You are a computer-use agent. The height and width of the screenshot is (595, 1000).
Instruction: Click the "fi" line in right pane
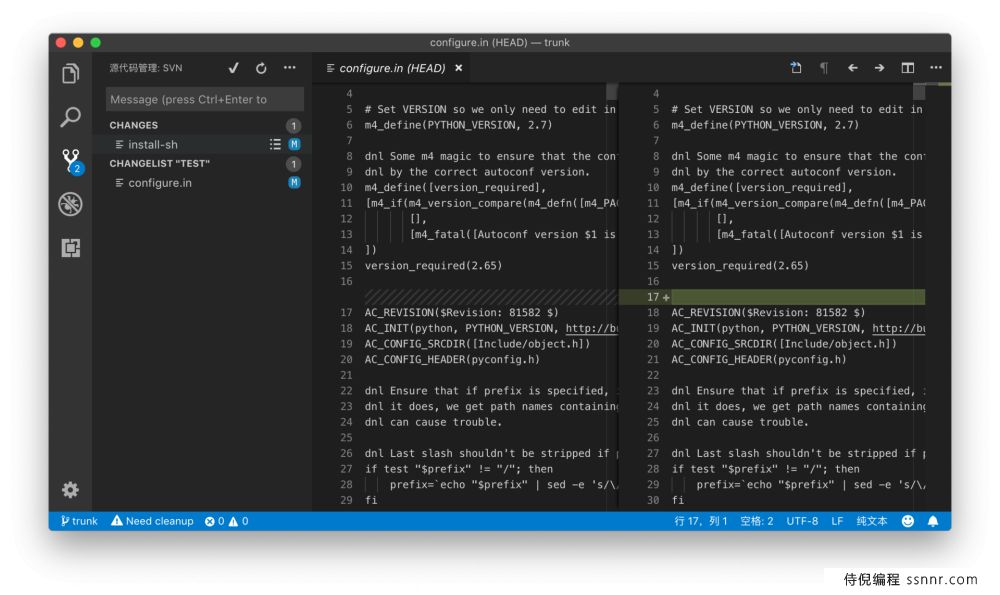tap(677, 500)
